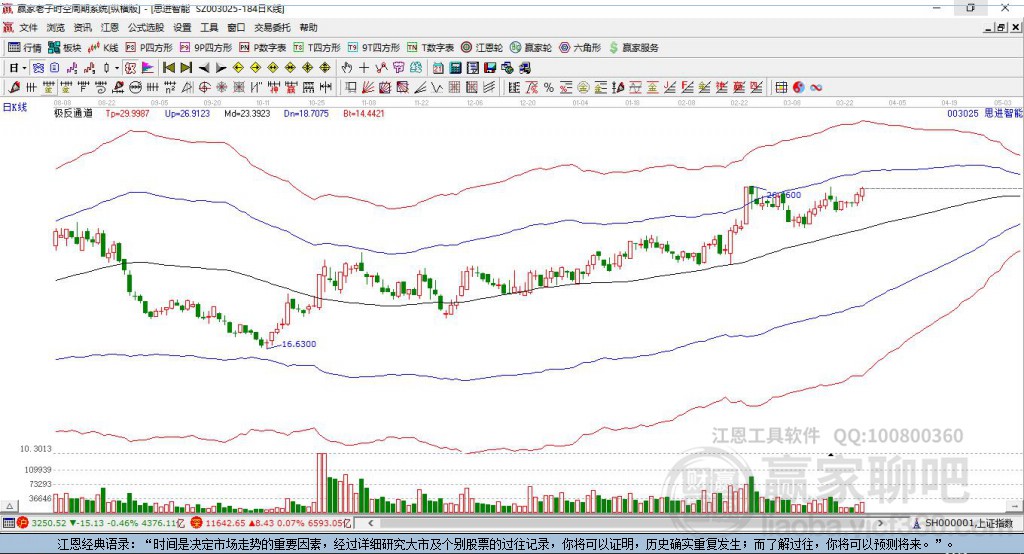The image size is (1024, 554).
Task: Open the 公式选股 menu
Action: tap(146, 27)
